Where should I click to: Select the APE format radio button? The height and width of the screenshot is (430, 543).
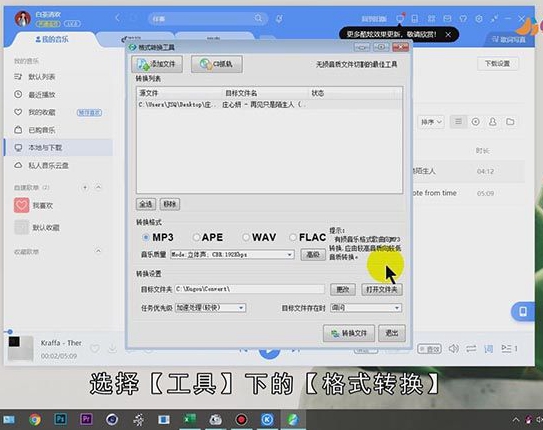[x=196, y=237]
